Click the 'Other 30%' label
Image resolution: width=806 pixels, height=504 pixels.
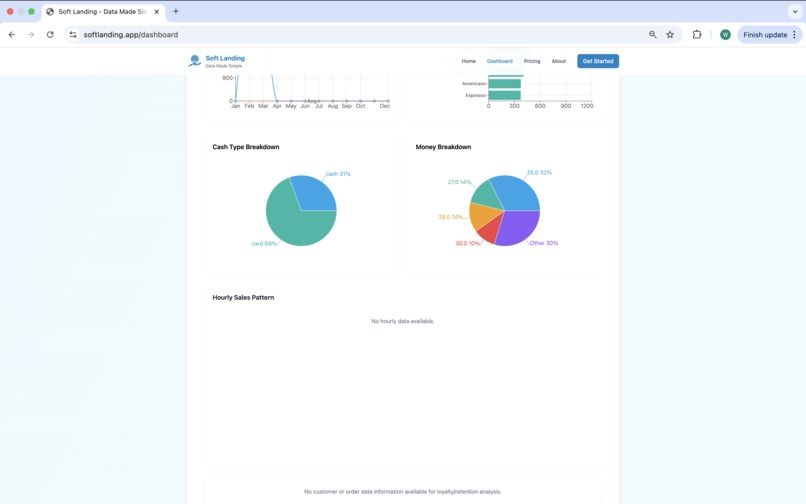[544, 243]
